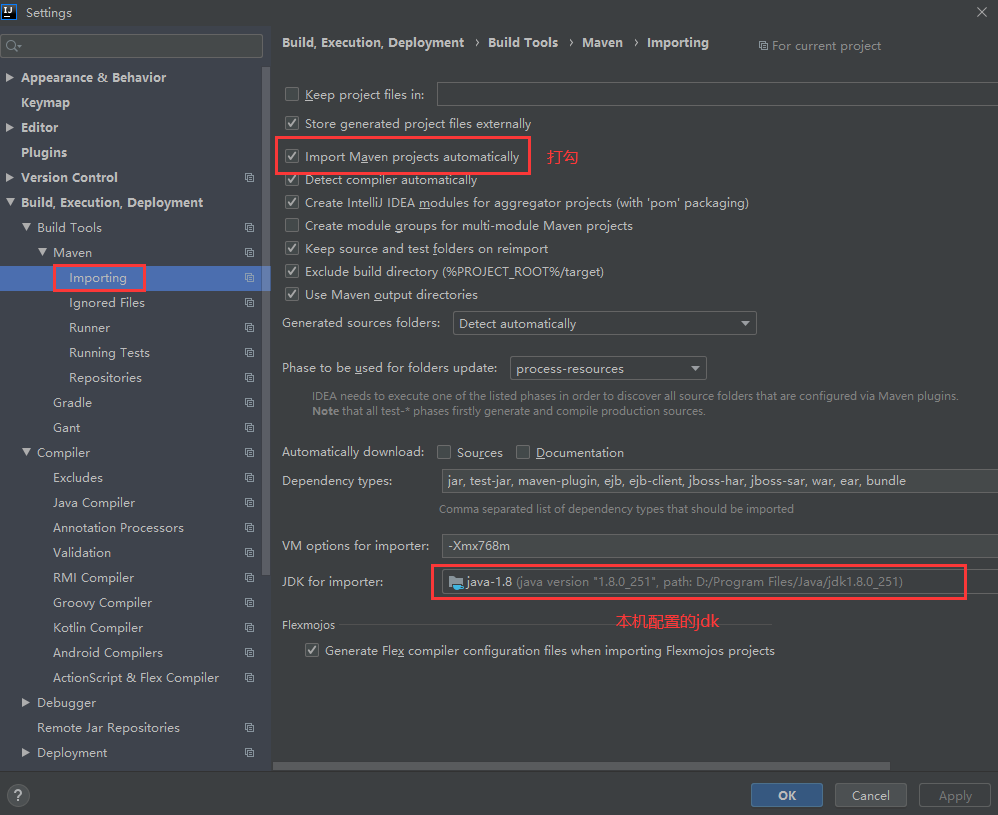Expand the Appearance & Behavior section
Screen dimensions: 998x815
pyautogui.click(x=10, y=77)
